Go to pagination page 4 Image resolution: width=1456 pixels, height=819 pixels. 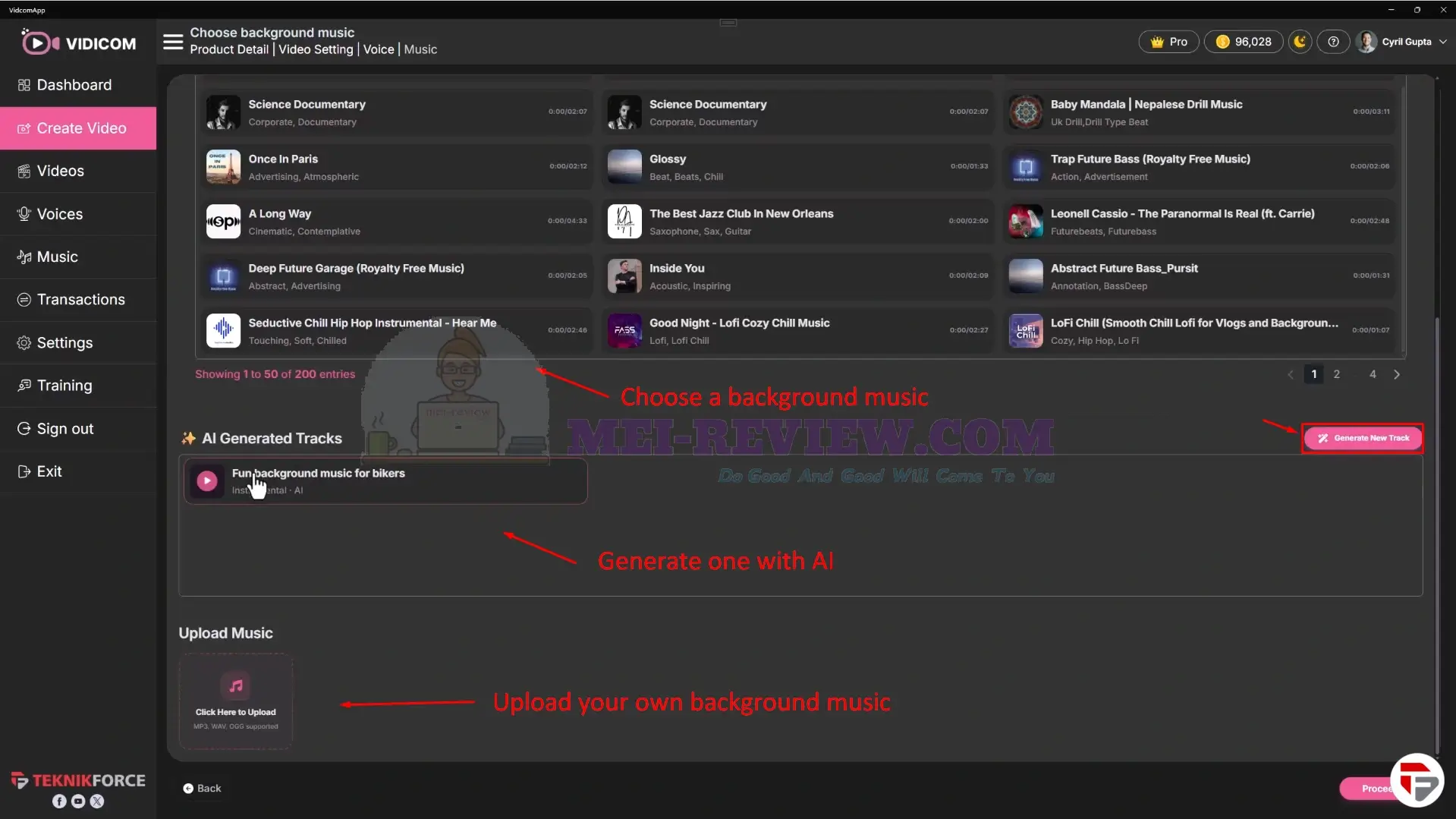pos(1373,374)
